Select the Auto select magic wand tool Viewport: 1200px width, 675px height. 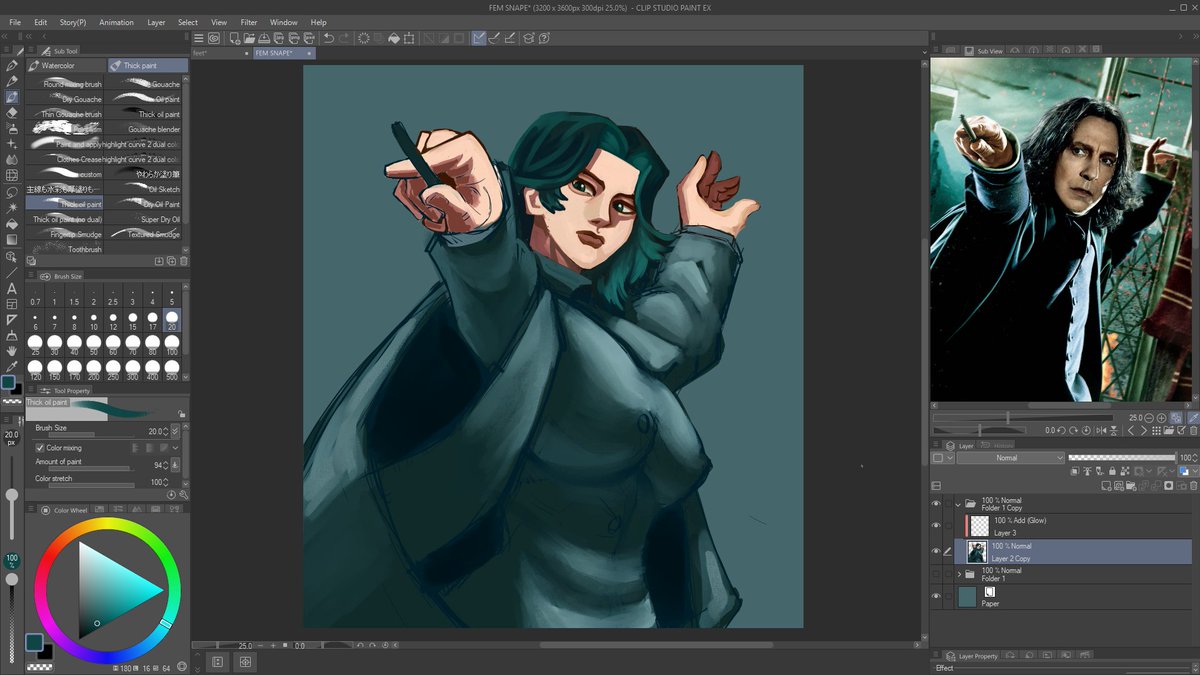[11, 208]
